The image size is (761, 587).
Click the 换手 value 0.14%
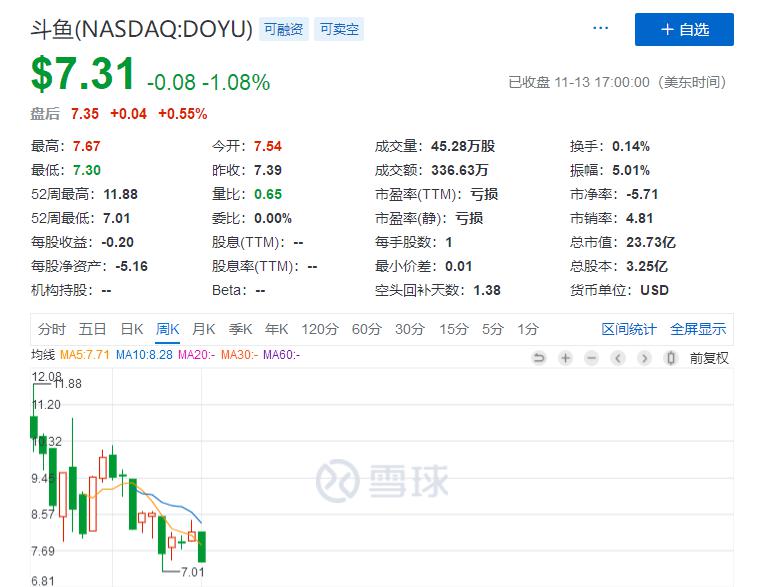point(631,146)
